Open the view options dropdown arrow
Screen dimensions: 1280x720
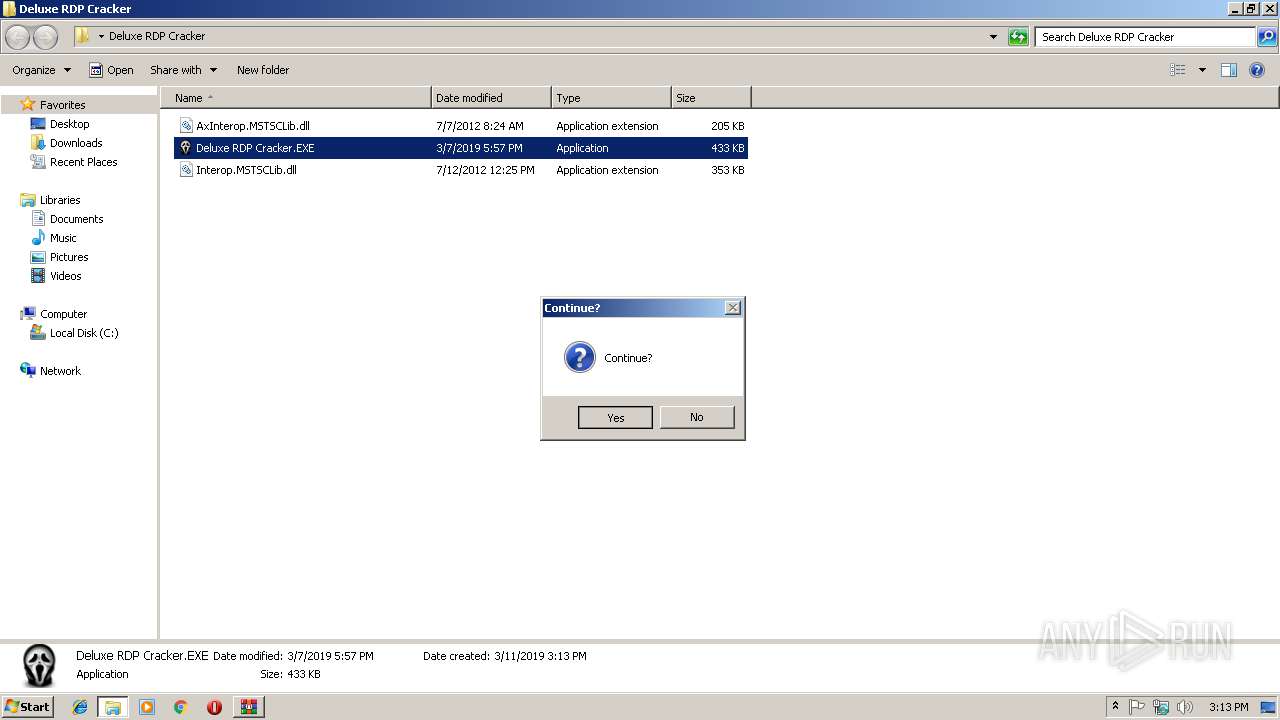click(x=1202, y=70)
